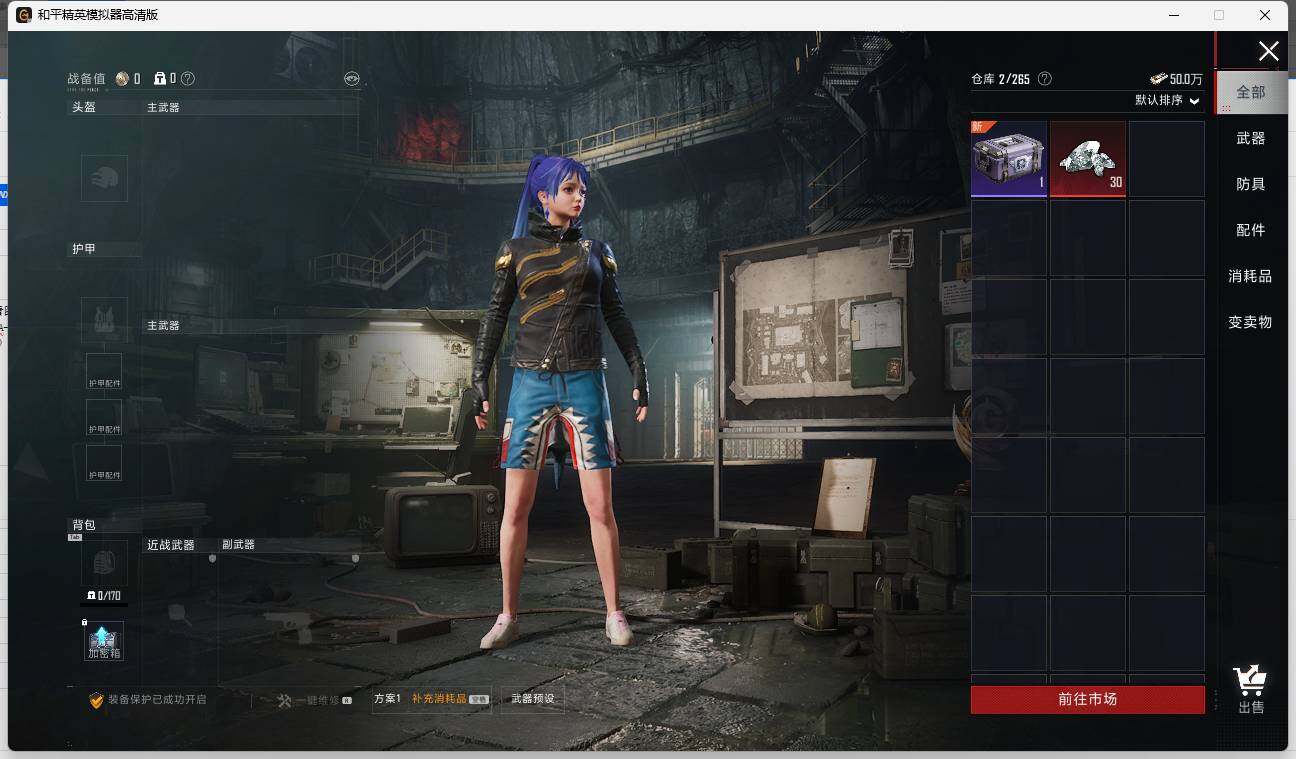This screenshot has height=759, width=1296.
Task: Click the 出售 shopping cart icon
Action: click(x=1250, y=682)
